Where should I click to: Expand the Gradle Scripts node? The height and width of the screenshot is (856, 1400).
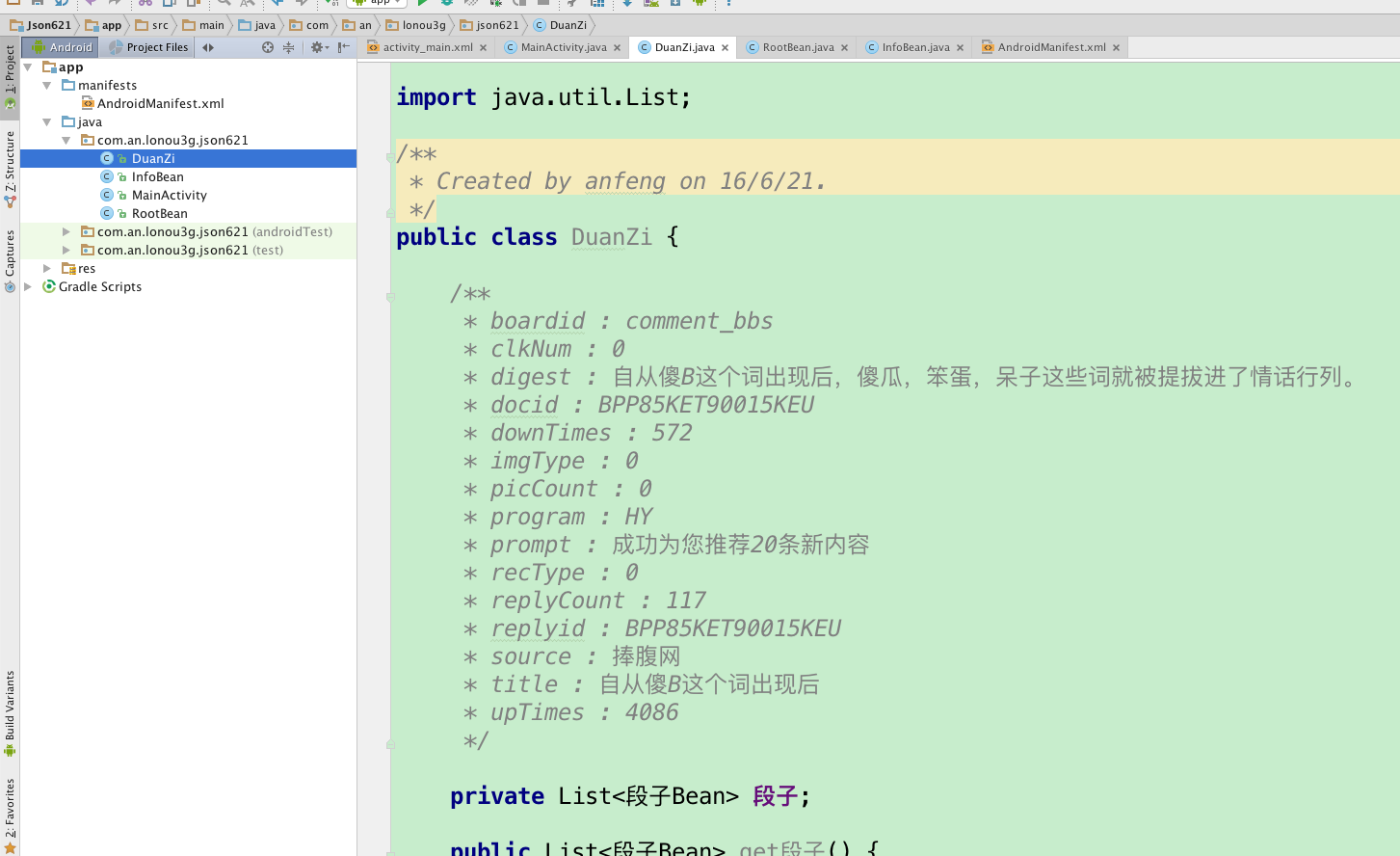click(28, 287)
